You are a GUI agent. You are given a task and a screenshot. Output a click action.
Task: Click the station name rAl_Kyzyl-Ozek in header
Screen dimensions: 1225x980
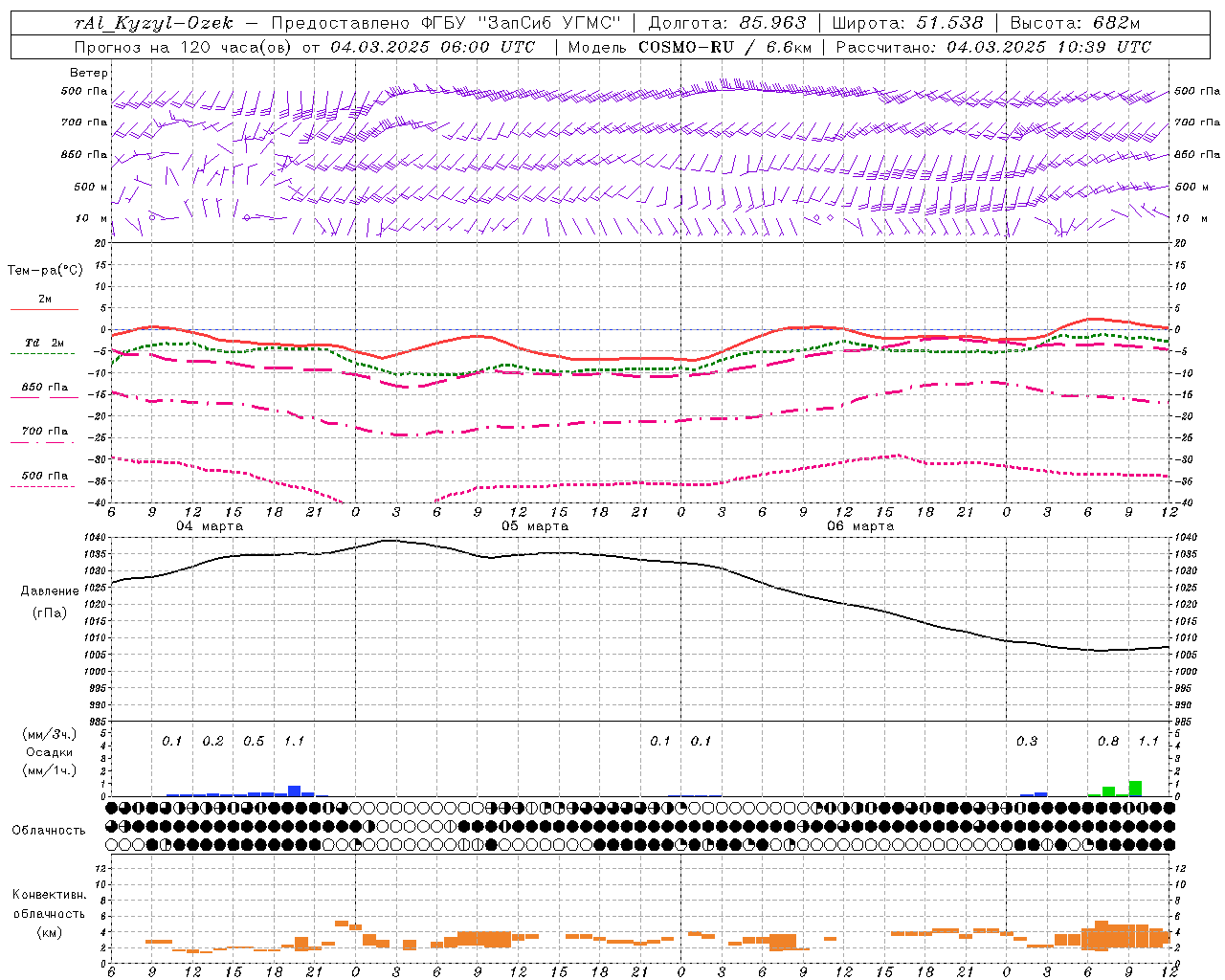[154, 24]
